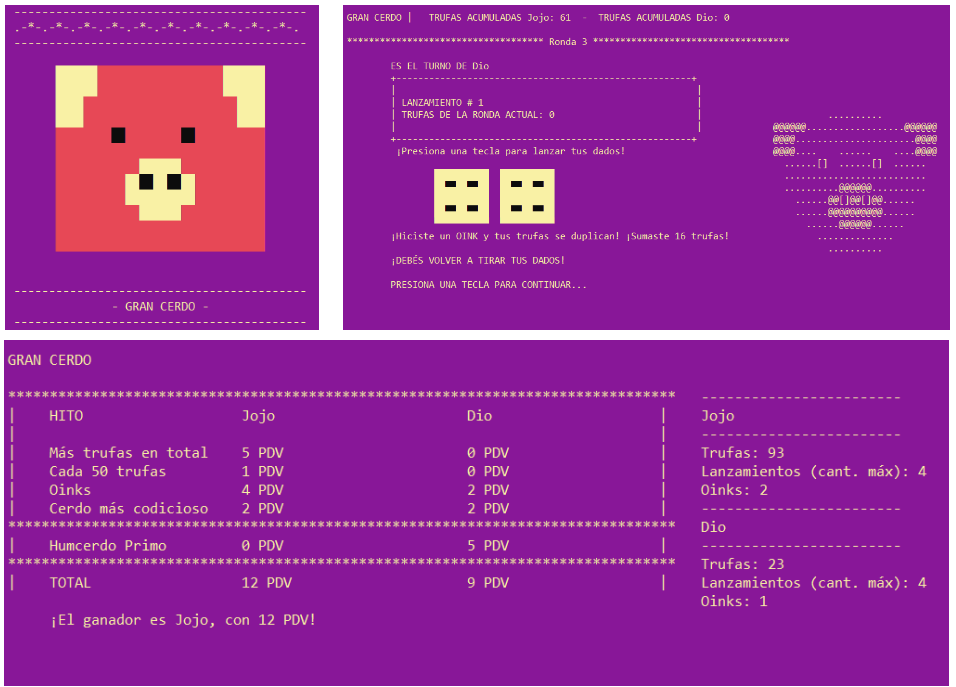
Task: Click the 'Ronda 3' round header
Action: coord(568,41)
